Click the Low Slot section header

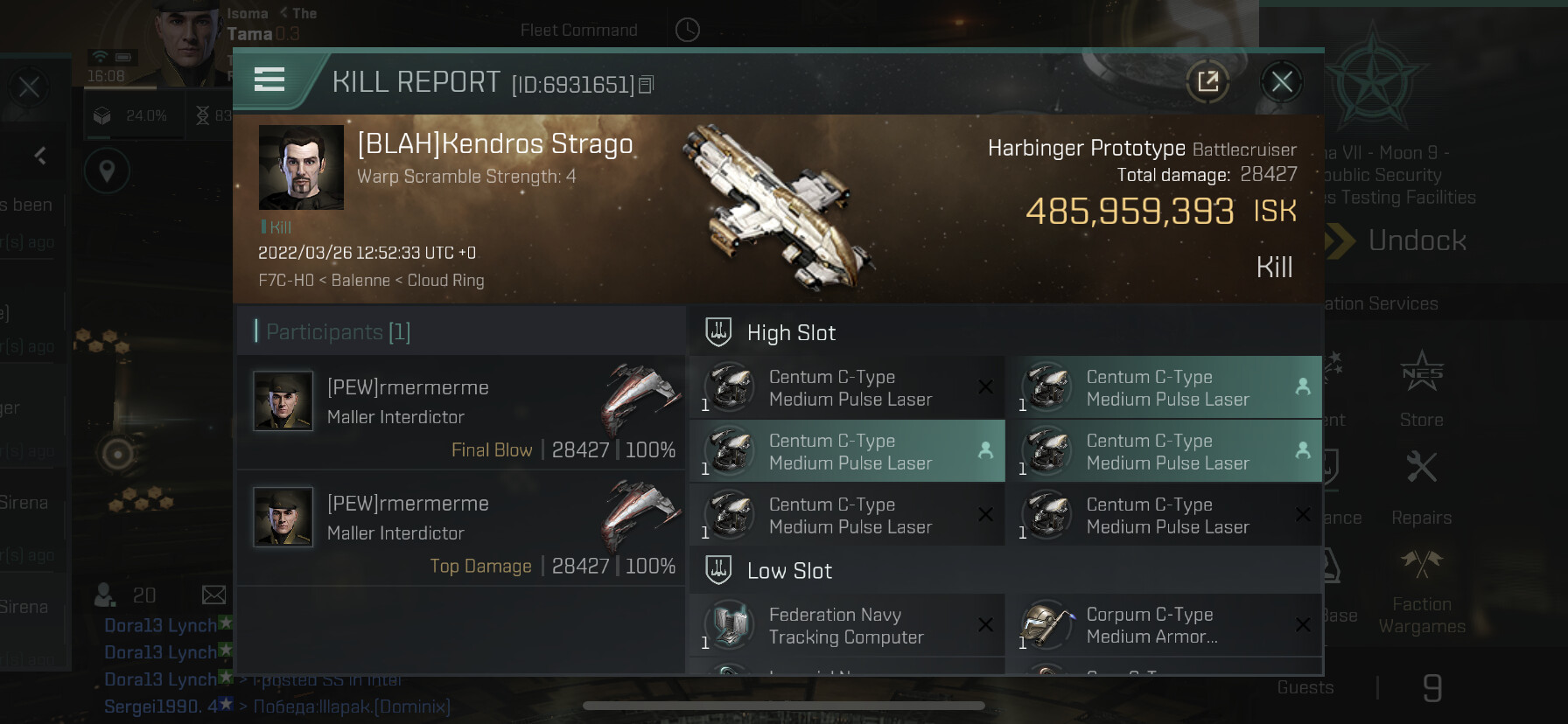point(789,571)
